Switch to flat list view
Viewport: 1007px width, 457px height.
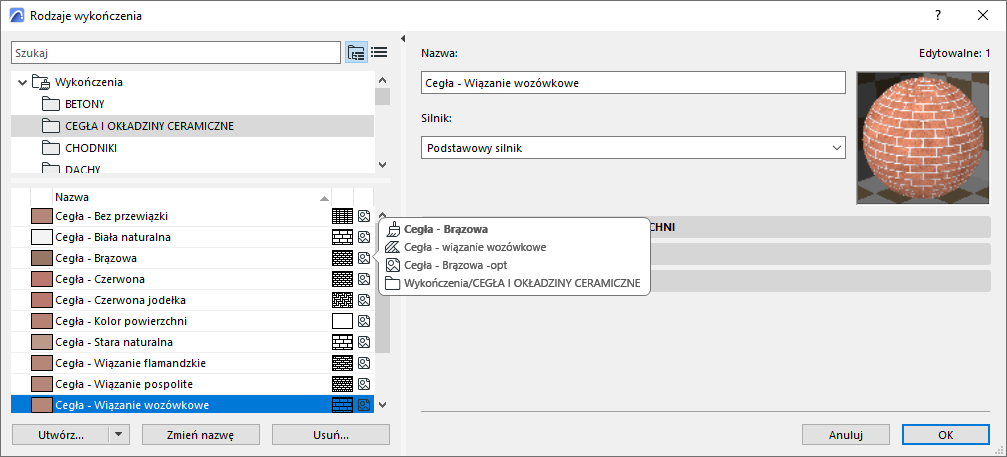click(379, 52)
